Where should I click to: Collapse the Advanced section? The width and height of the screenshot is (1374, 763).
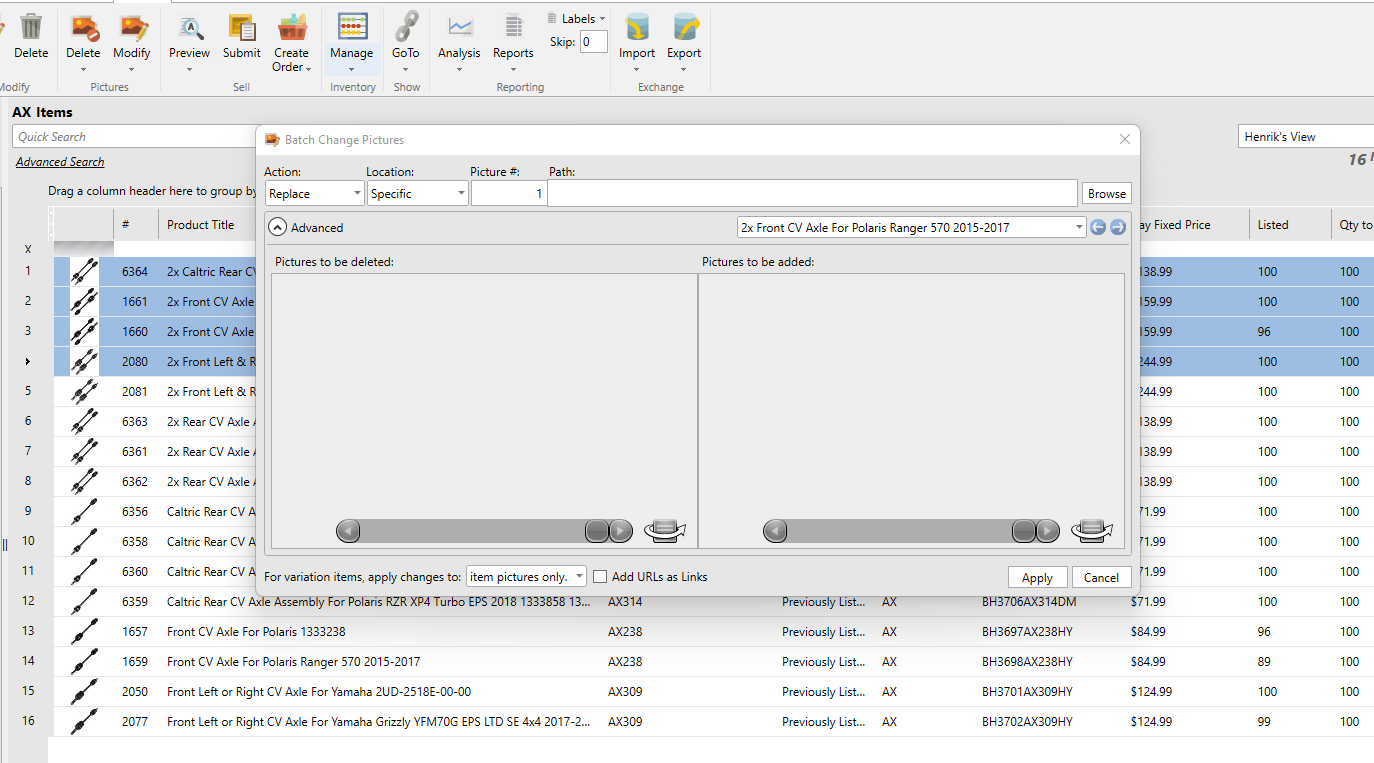coord(278,228)
